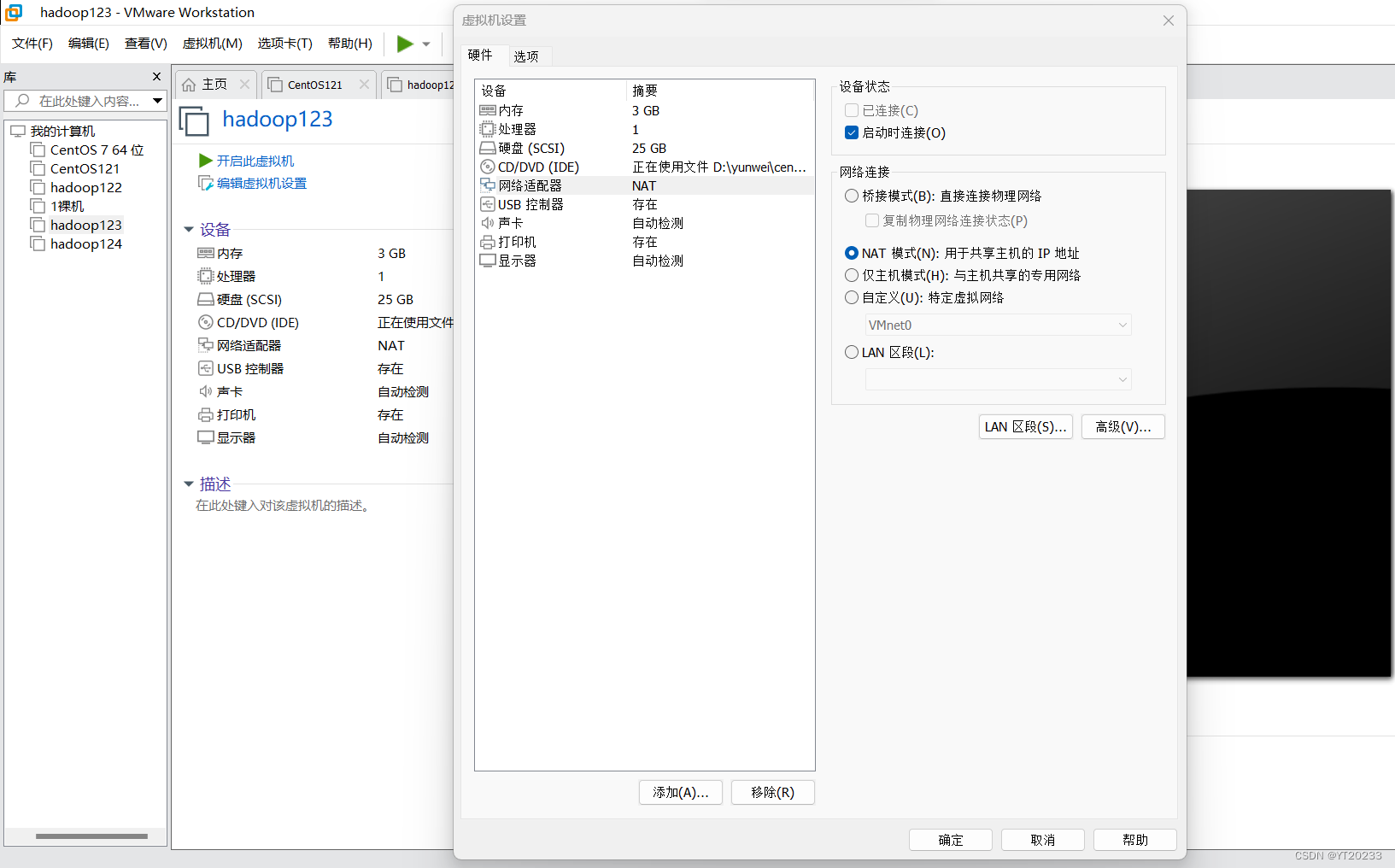The height and width of the screenshot is (868, 1395).
Task: Click the library panel horizontal scrollbar
Action: (91, 836)
